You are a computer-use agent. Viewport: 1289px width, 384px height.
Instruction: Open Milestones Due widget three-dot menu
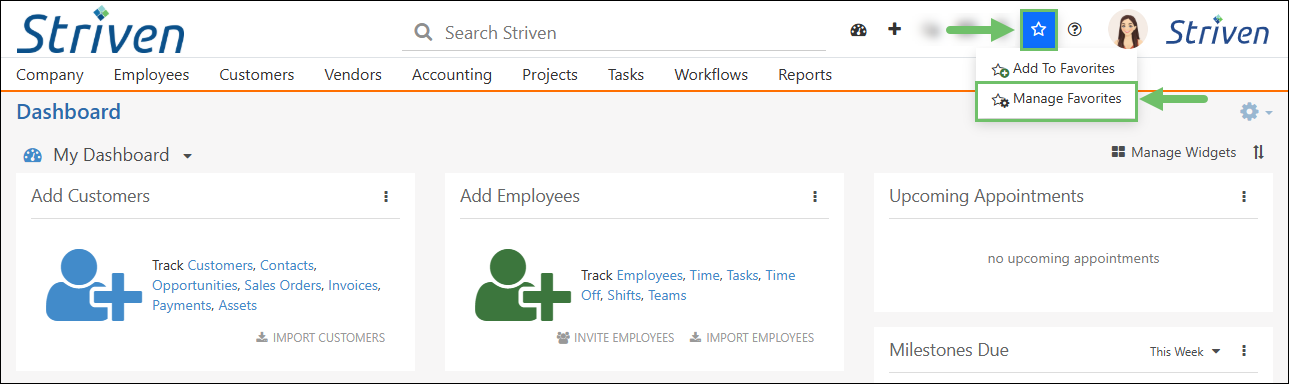coord(1244,350)
